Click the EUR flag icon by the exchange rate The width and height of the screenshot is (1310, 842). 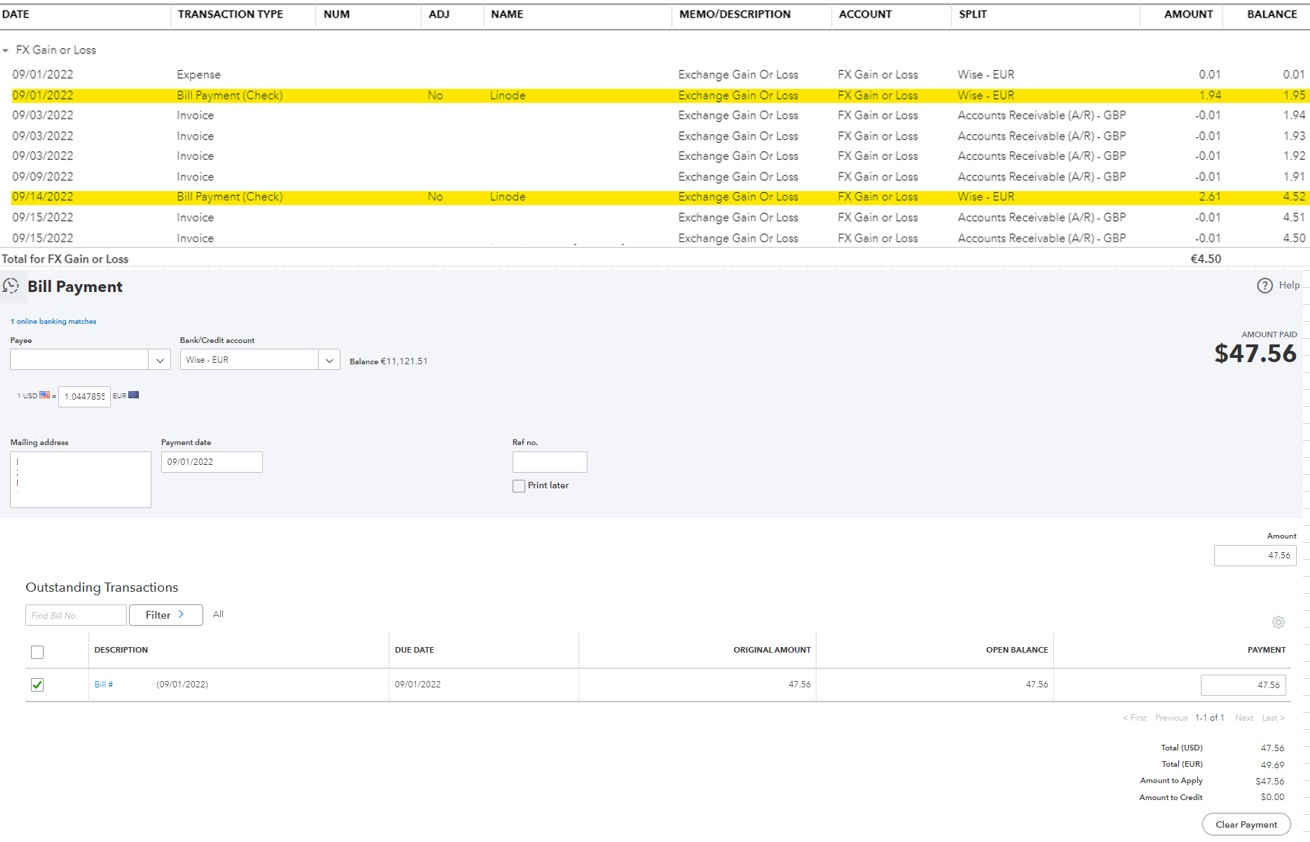tap(133, 395)
